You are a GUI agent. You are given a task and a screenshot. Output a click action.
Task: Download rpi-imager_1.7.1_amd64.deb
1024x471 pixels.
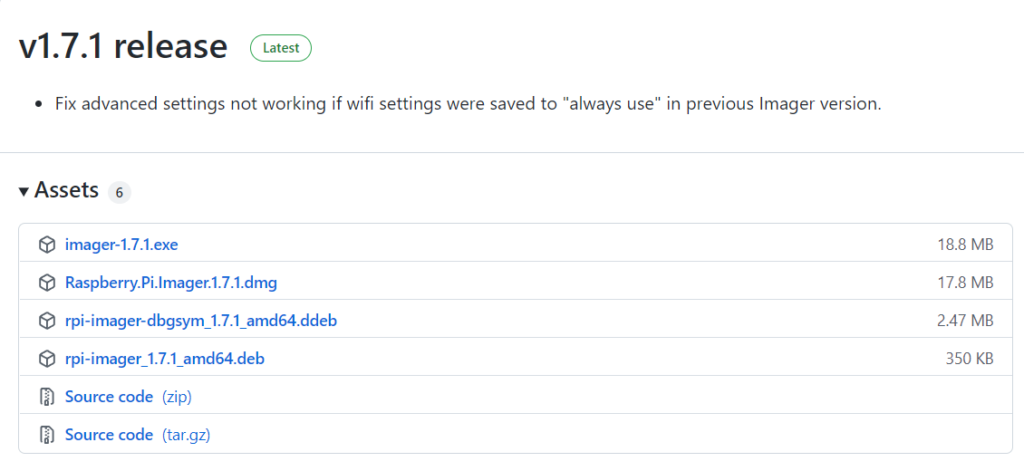point(165,359)
